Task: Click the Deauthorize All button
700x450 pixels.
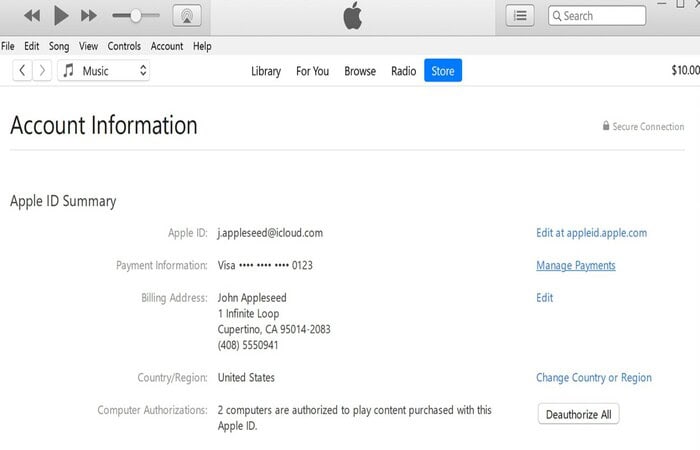Action: coord(579,414)
